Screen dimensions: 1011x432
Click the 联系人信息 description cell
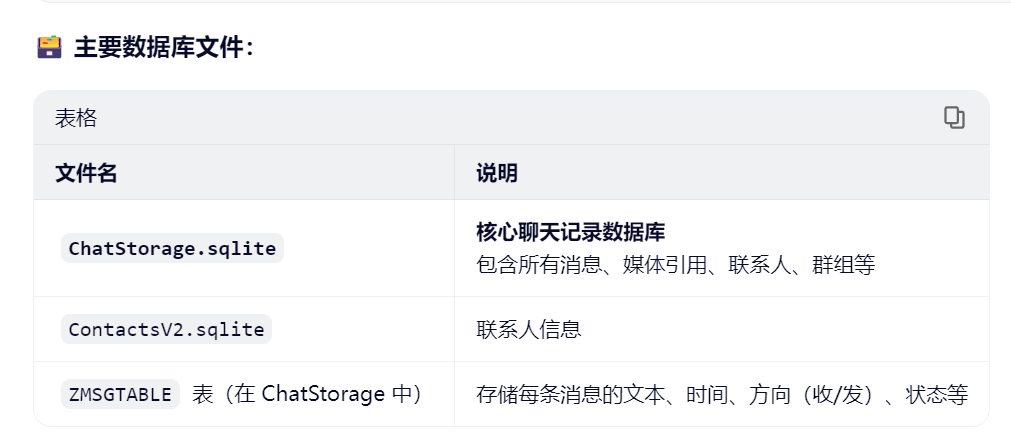(x=529, y=329)
